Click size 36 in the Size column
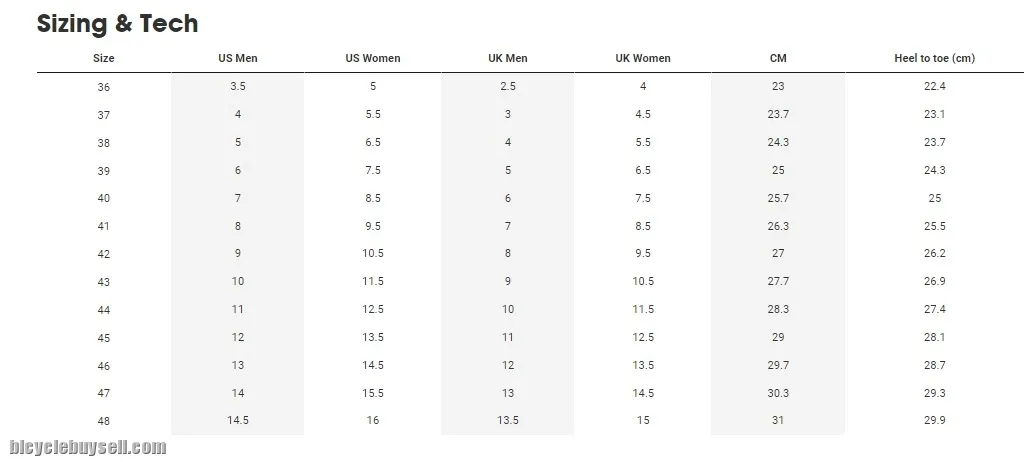 coord(104,87)
